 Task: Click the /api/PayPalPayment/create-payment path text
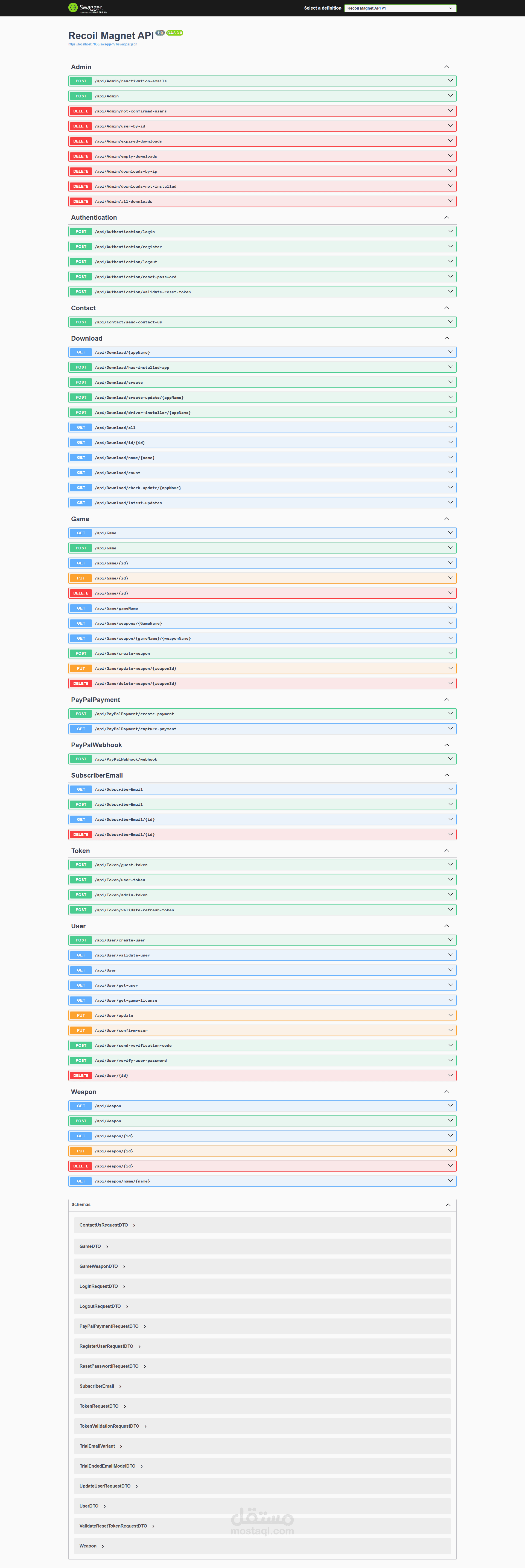pos(135,714)
